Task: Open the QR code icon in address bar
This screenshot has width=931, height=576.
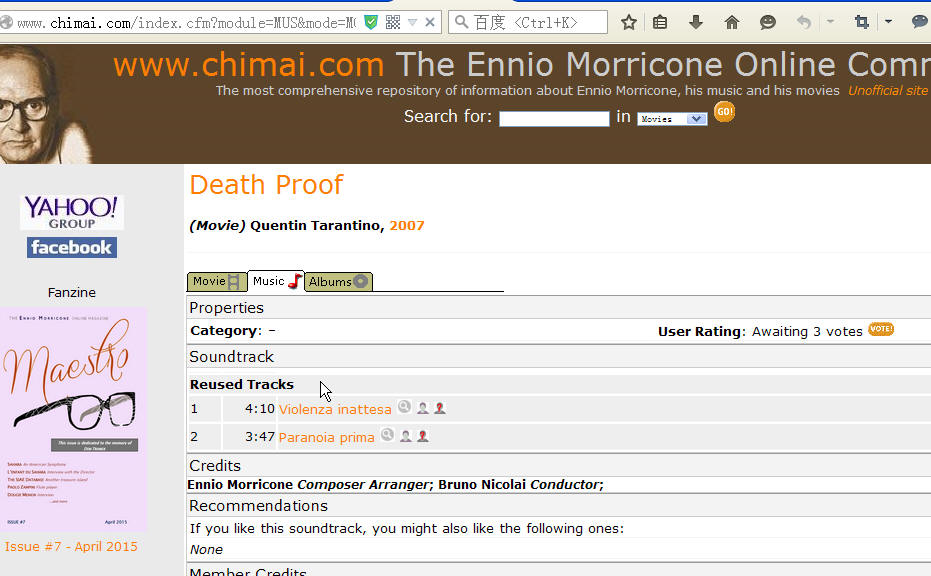Action: pyautogui.click(x=393, y=23)
